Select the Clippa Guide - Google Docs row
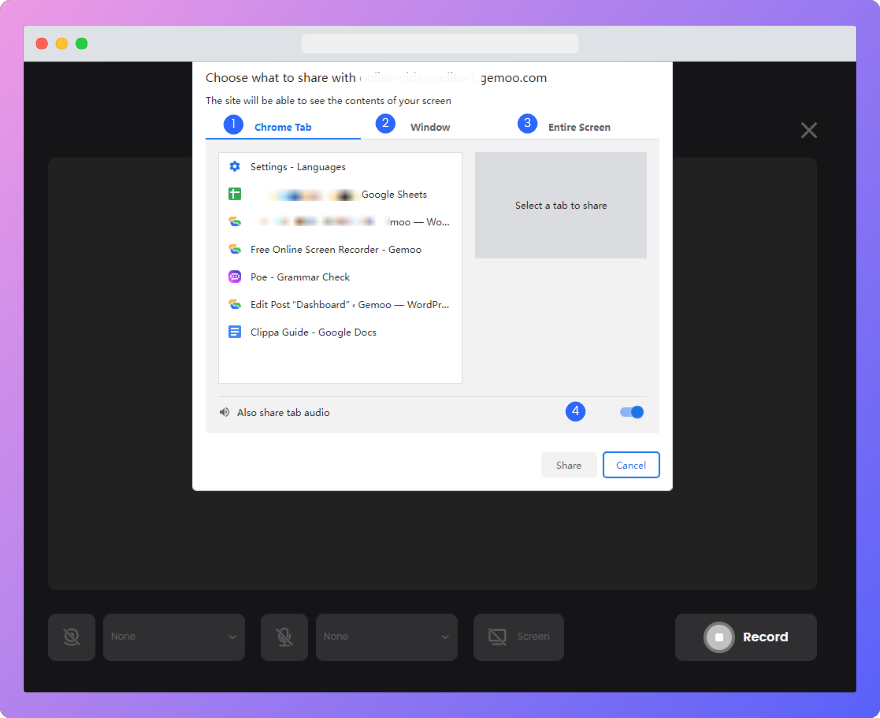 [340, 332]
